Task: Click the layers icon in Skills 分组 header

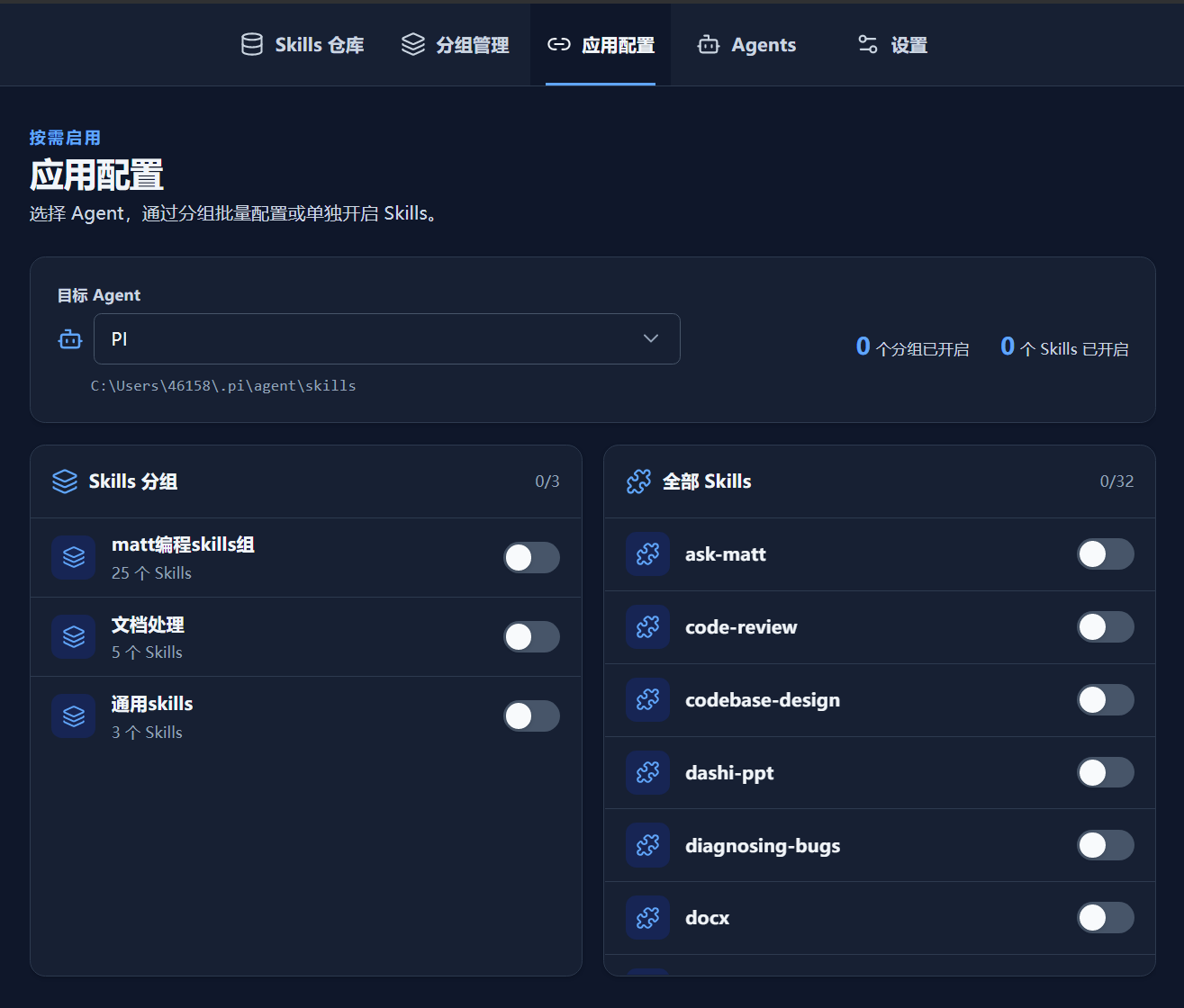Action: [x=65, y=481]
